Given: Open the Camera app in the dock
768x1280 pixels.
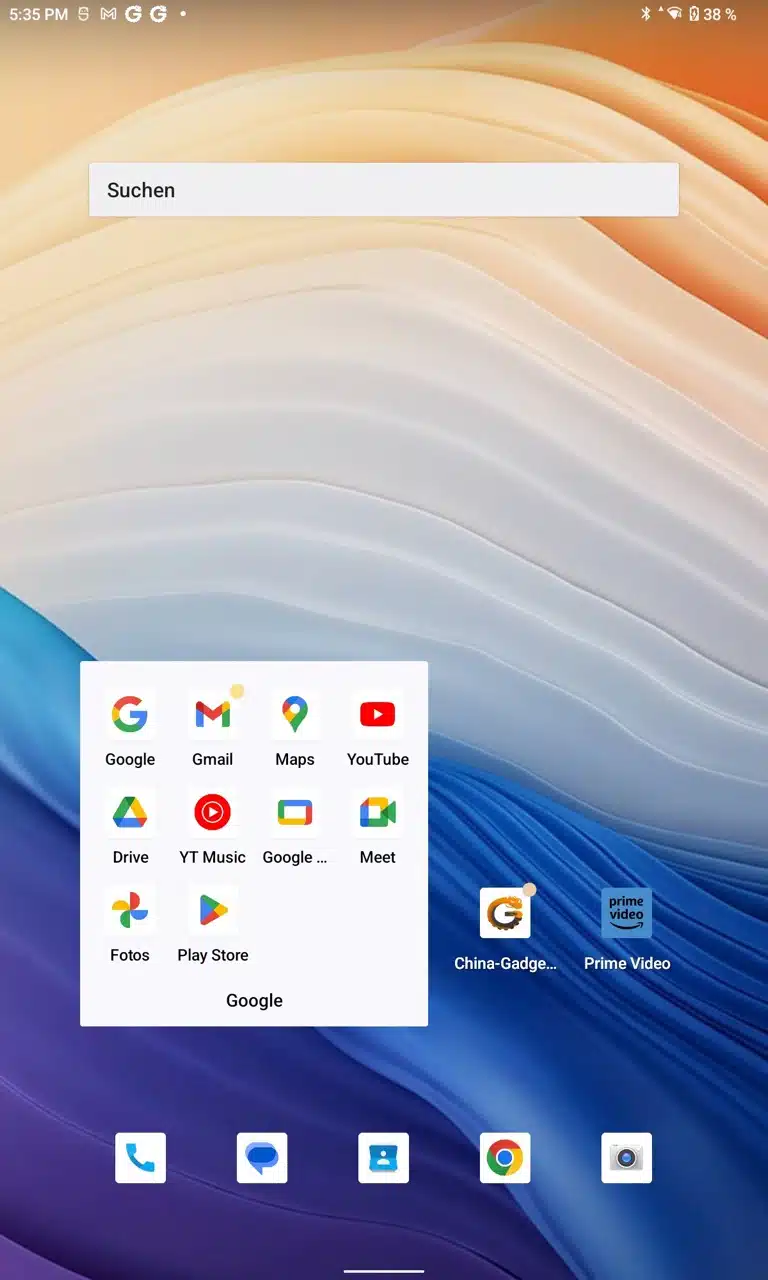Looking at the screenshot, I should click(x=627, y=1158).
